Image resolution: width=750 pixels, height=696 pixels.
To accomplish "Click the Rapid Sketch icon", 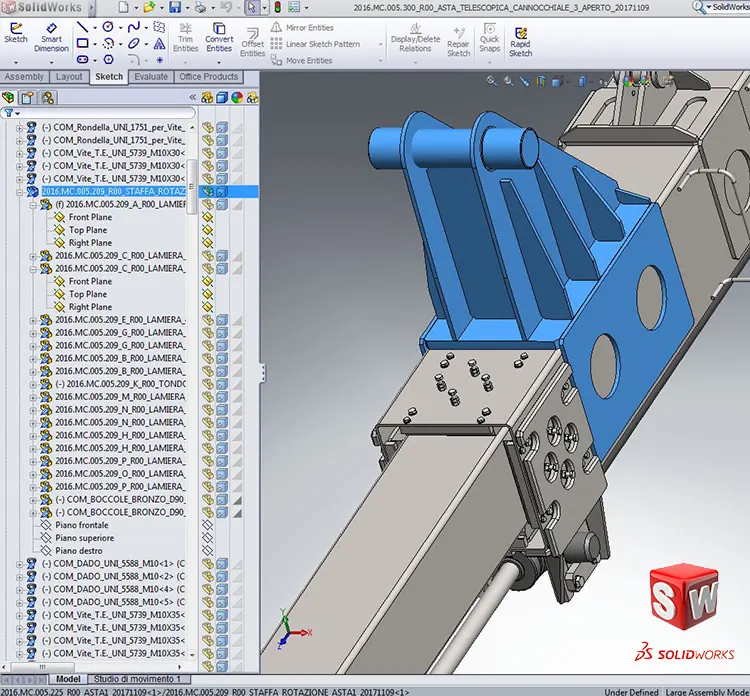I will [520, 42].
